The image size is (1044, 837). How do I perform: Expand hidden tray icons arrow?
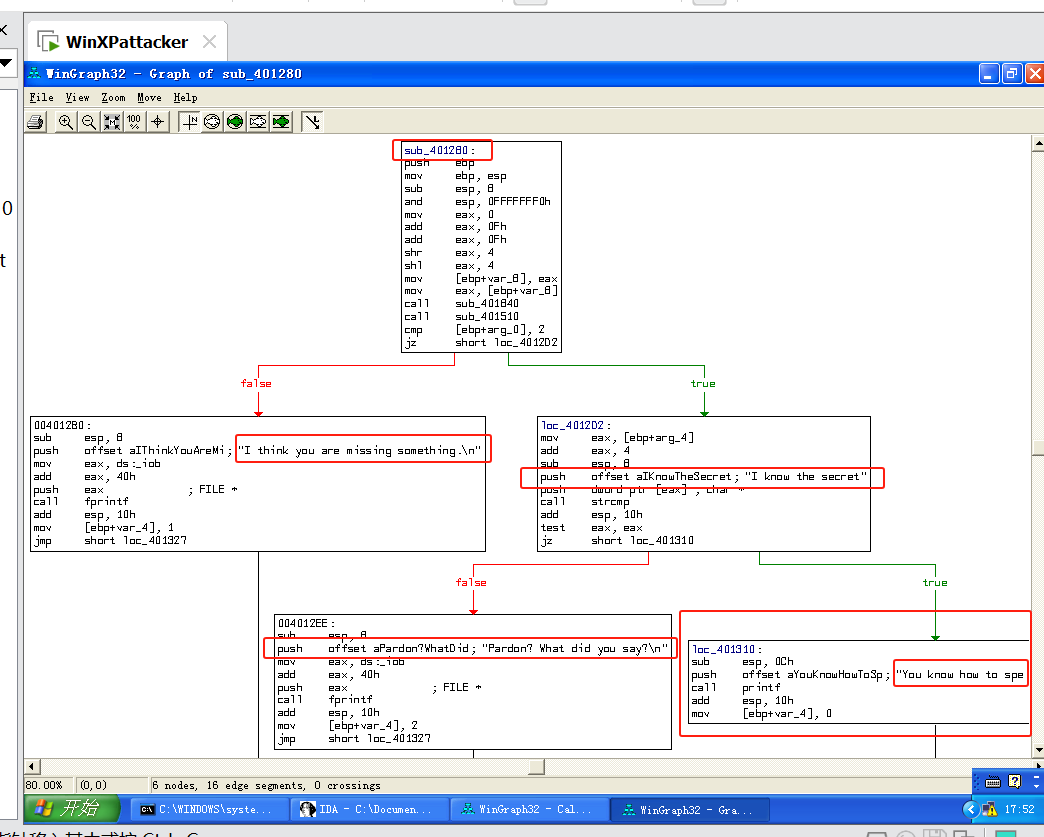[x=971, y=809]
